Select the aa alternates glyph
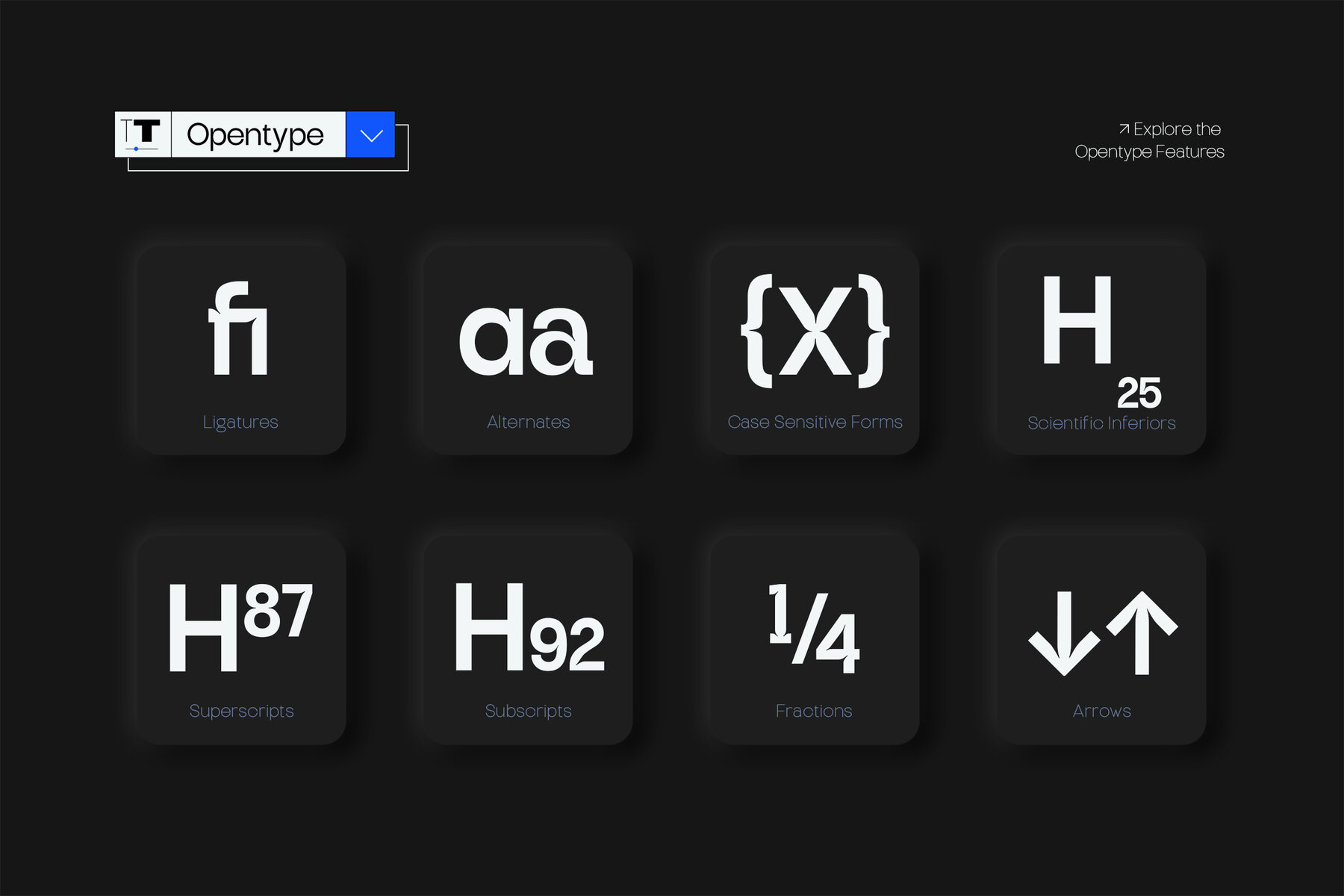The height and width of the screenshot is (896, 1344). 526,340
